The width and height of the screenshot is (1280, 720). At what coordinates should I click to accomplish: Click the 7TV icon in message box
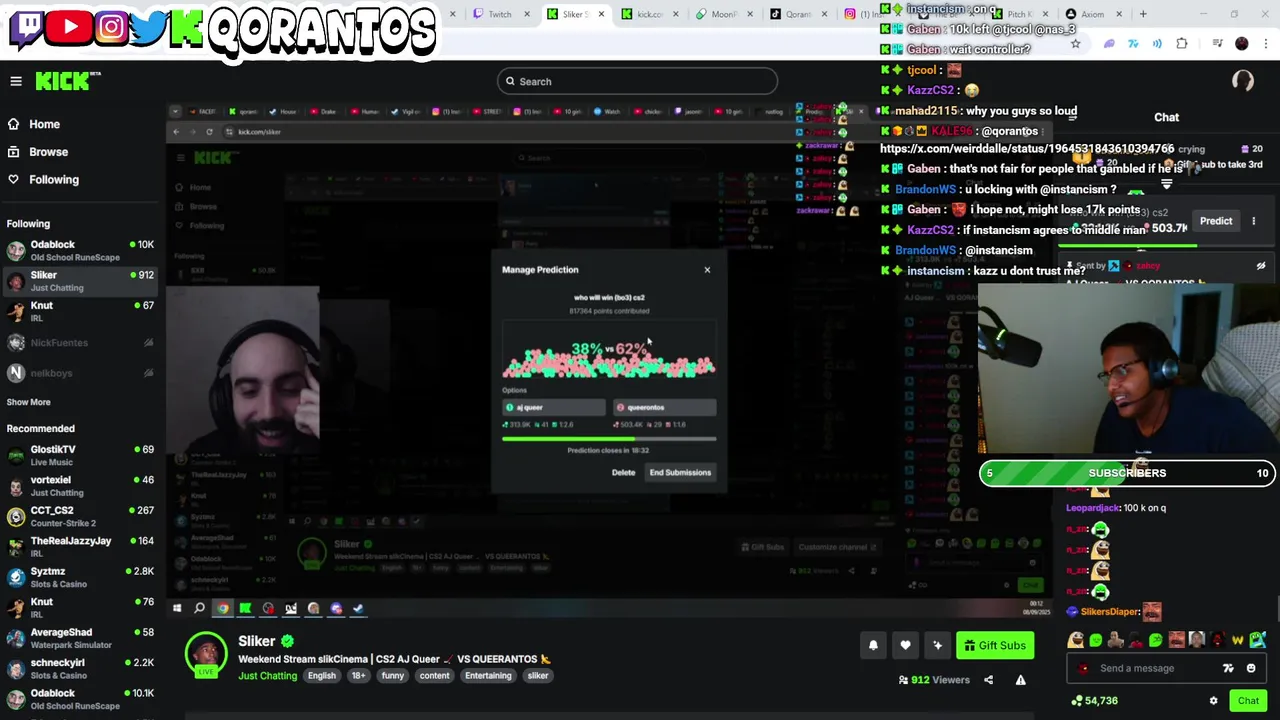(1228, 668)
